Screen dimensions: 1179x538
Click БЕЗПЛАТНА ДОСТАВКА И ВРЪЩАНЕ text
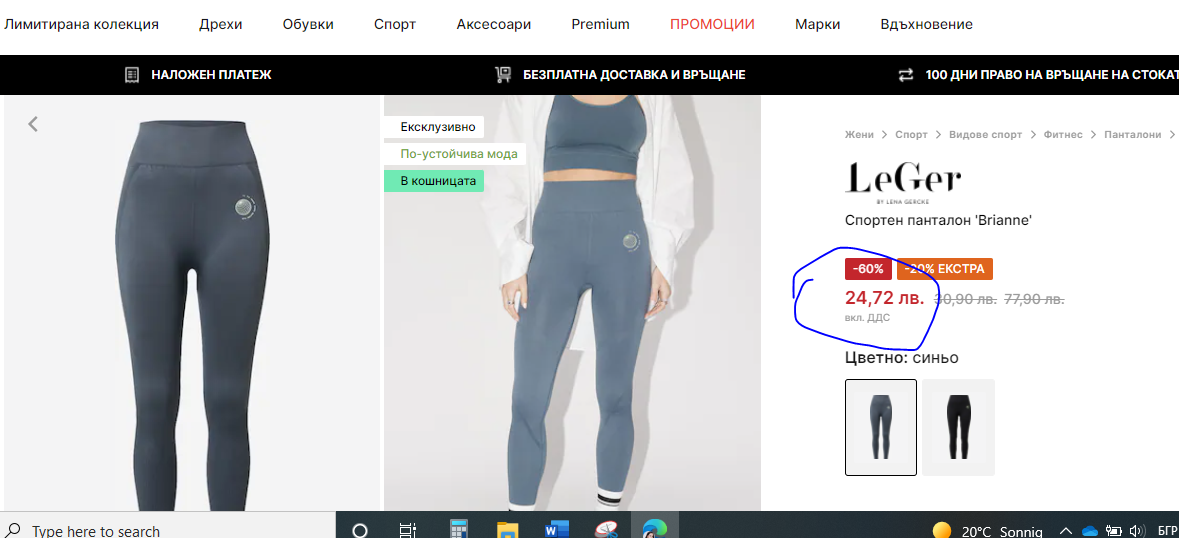click(634, 74)
